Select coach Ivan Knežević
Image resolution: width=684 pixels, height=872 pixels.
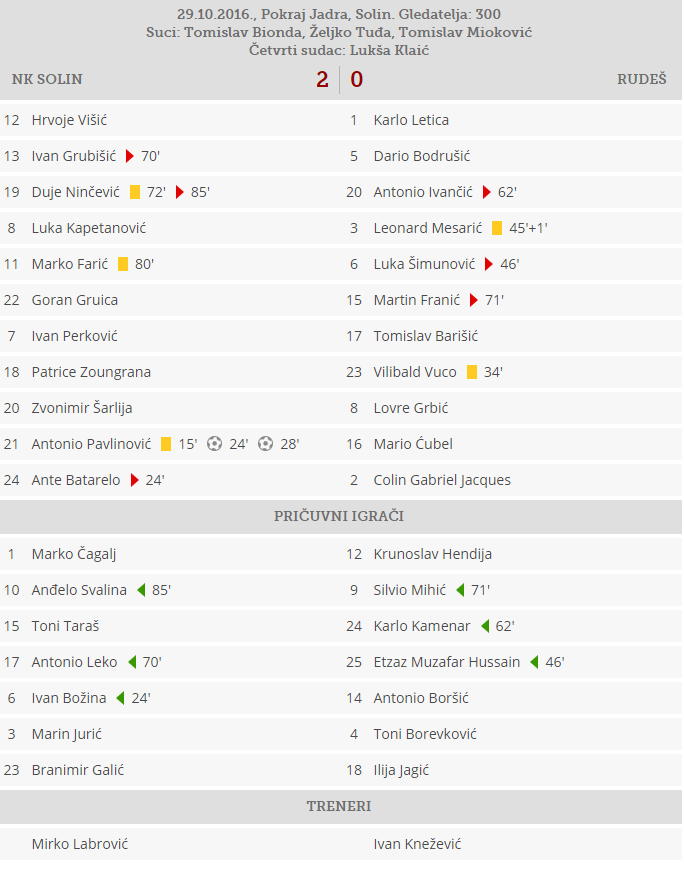tap(417, 844)
